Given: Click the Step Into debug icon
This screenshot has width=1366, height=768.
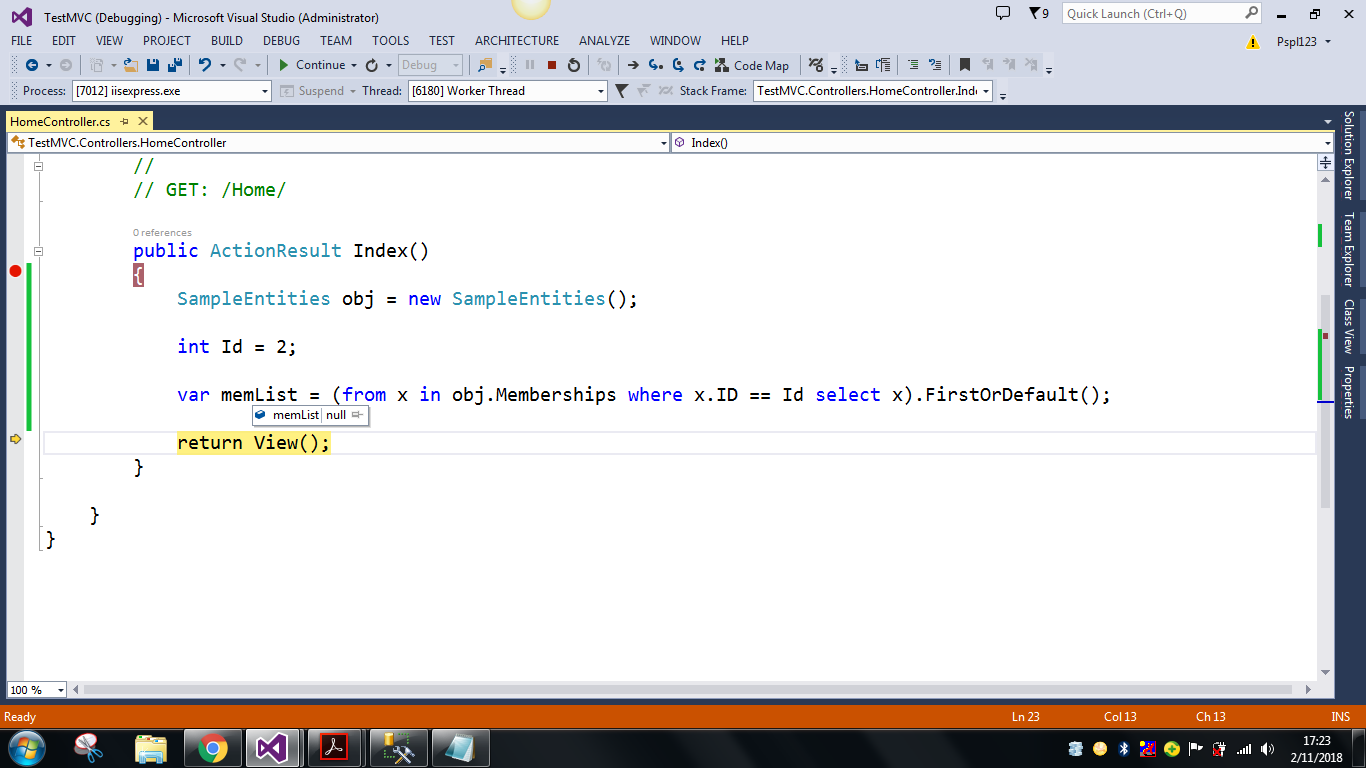Looking at the screenshot, I should tap(654, 64).
